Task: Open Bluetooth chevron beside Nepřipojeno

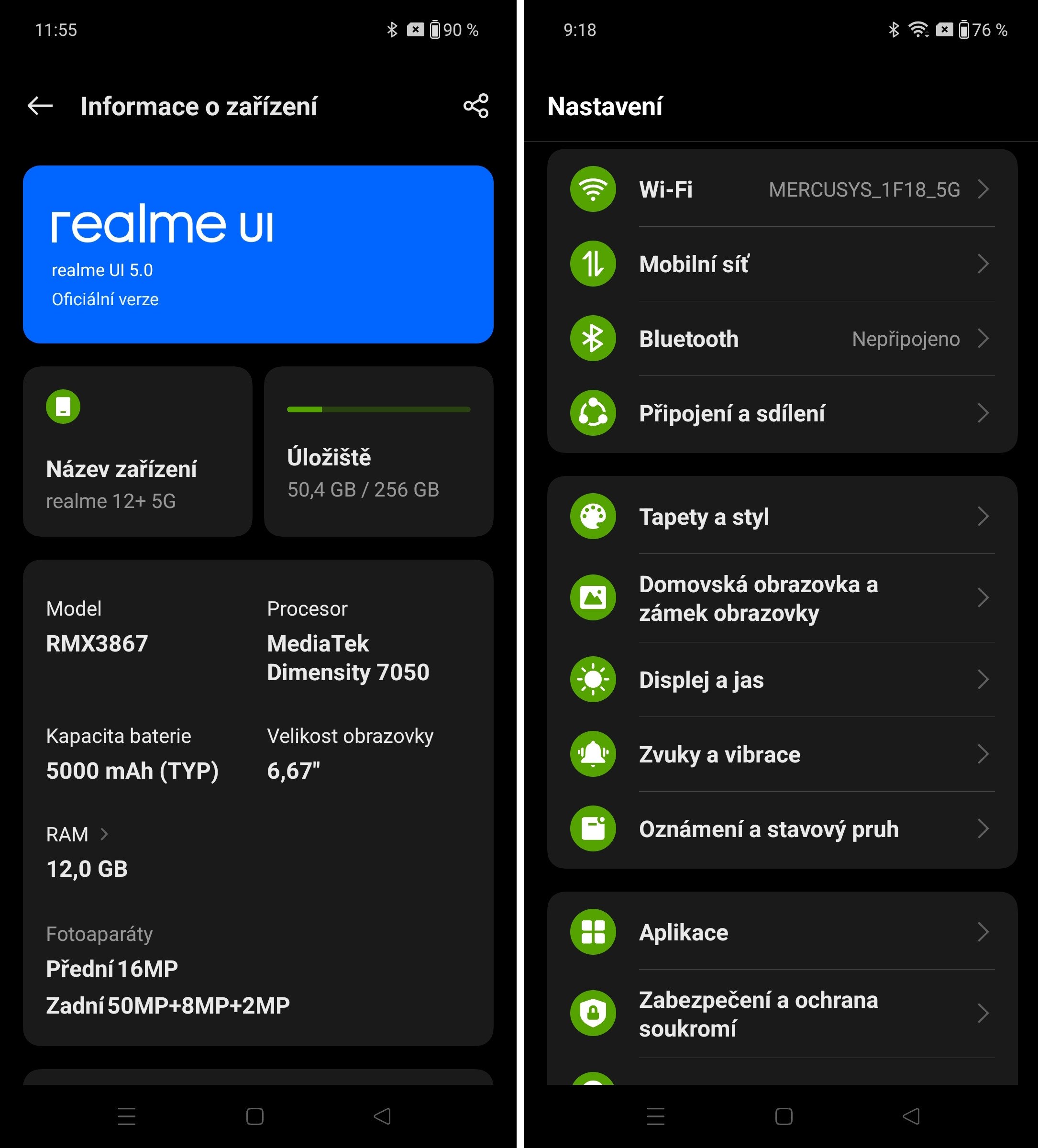Action: (983, 338)
